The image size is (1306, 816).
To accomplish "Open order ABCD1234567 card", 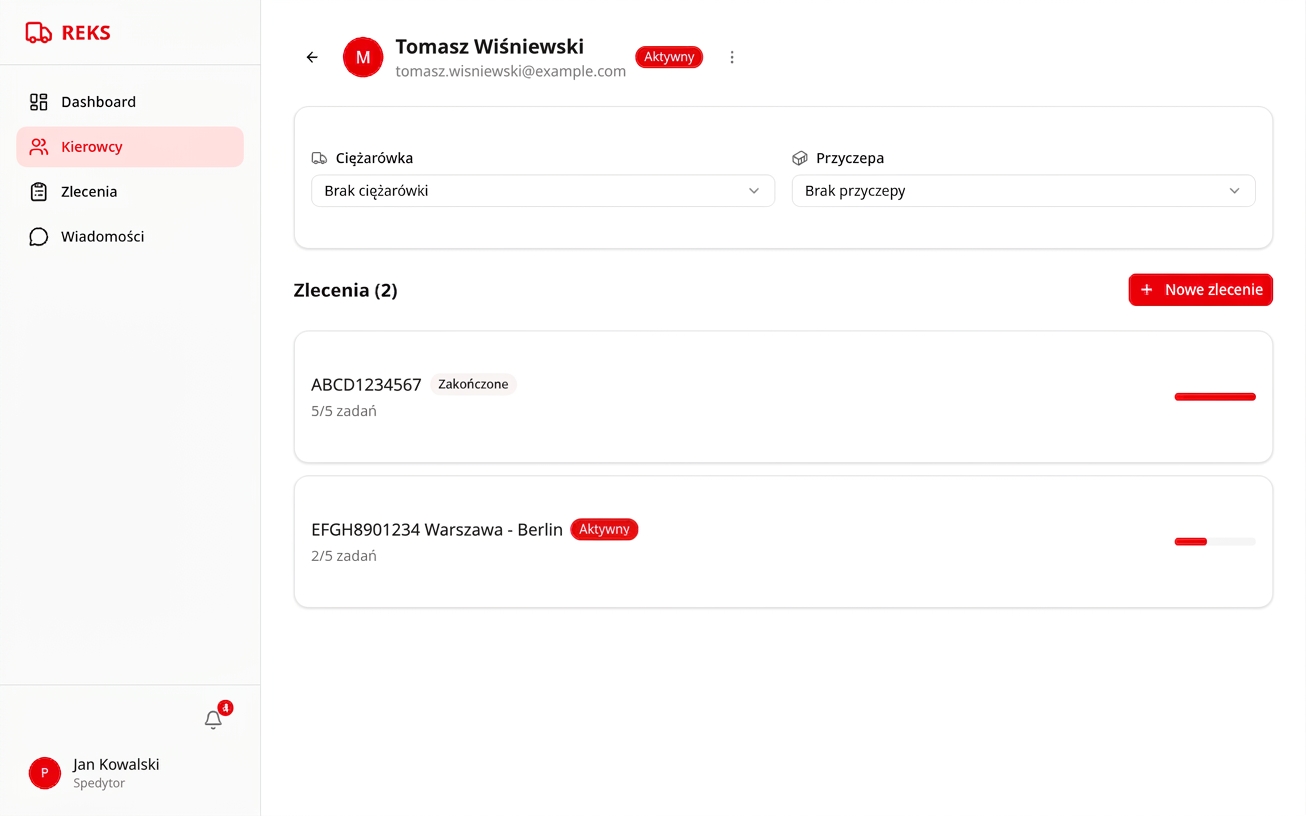I will click(783, 397).
